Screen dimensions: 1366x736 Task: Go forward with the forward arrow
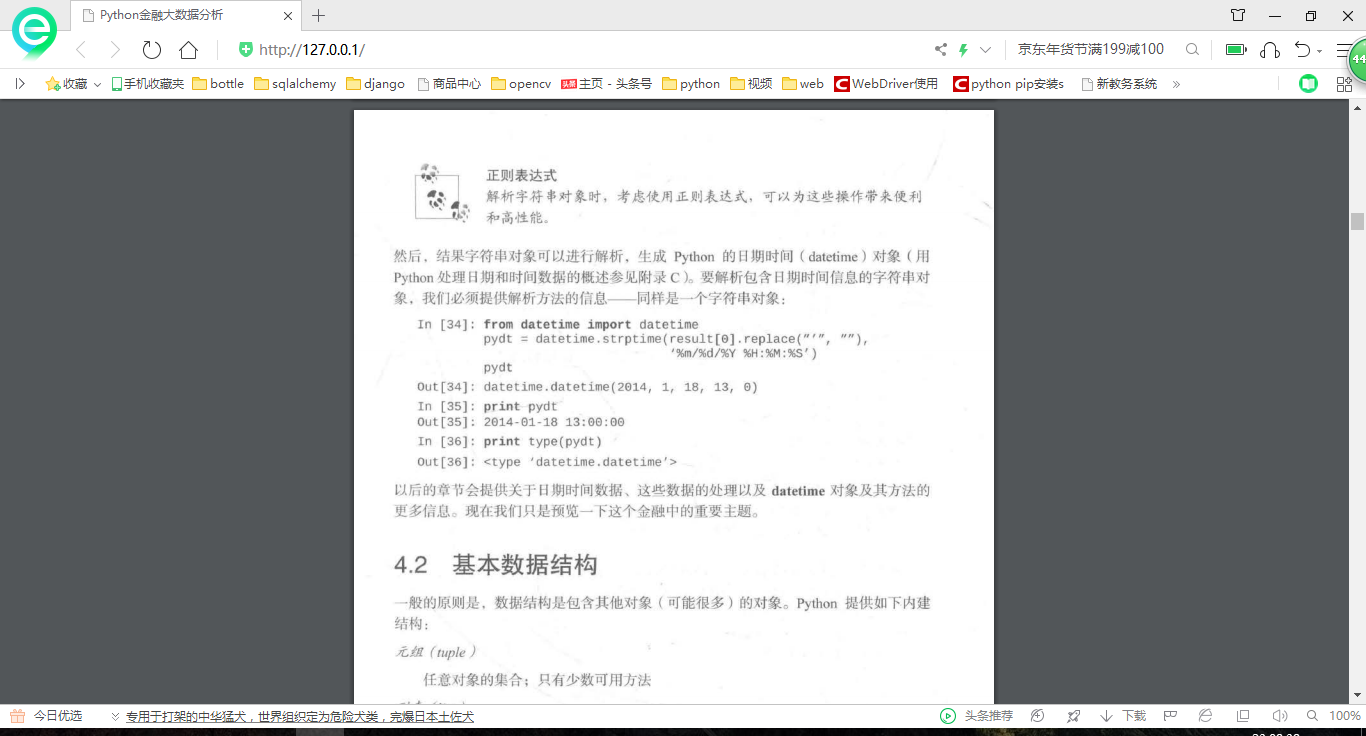[x=115, y=50]
